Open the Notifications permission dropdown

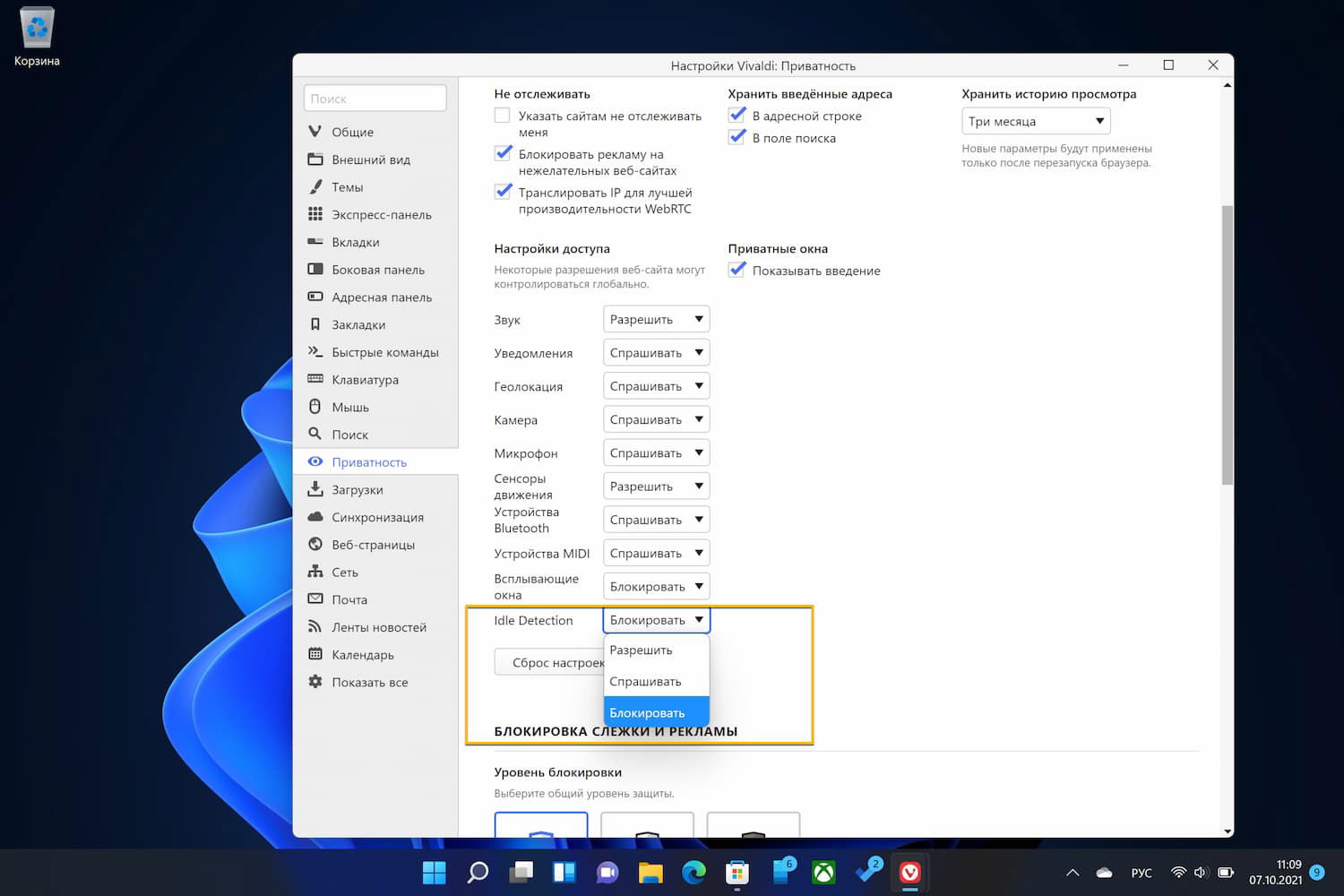pyautogui.click(x=657, y=353)
